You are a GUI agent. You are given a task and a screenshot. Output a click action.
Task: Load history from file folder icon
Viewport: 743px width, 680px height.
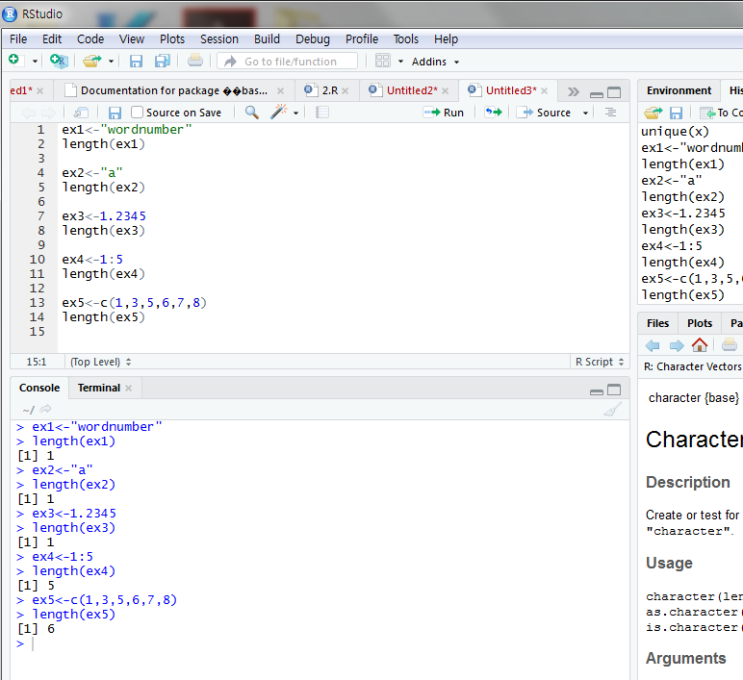pos(653,113)
